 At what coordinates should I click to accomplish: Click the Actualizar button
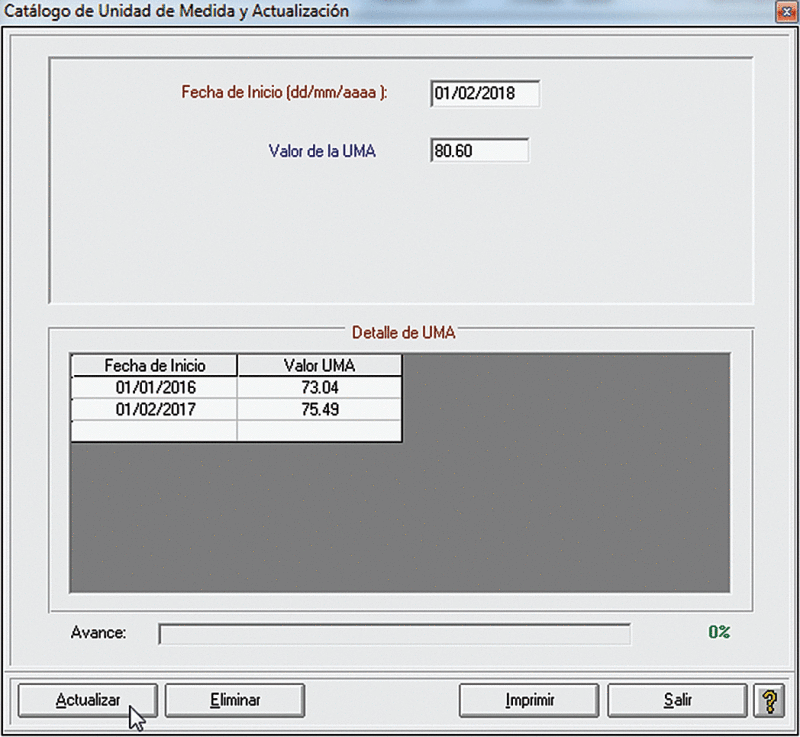88,700
